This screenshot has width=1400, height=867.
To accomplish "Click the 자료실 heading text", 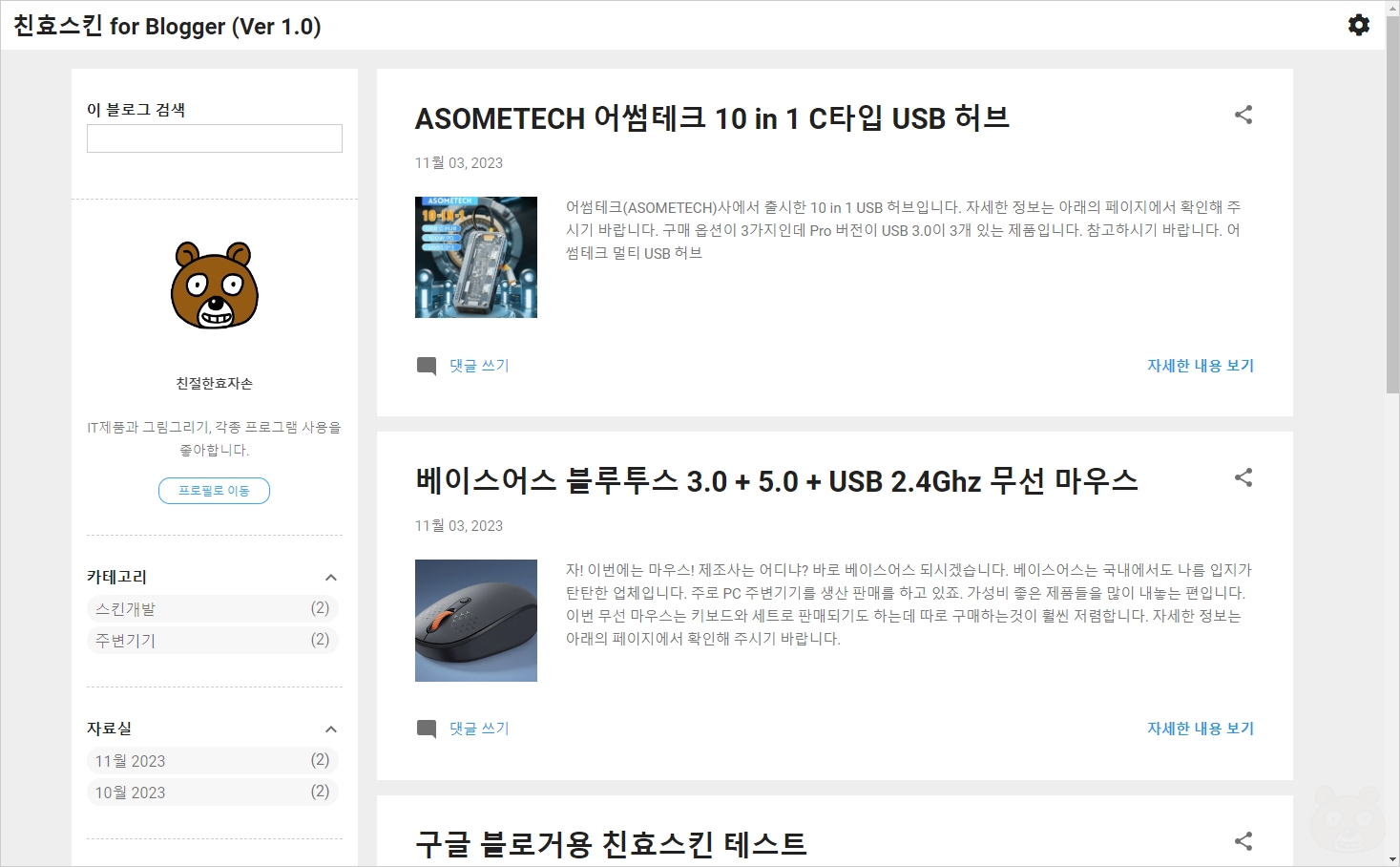I will pos(109,729).
